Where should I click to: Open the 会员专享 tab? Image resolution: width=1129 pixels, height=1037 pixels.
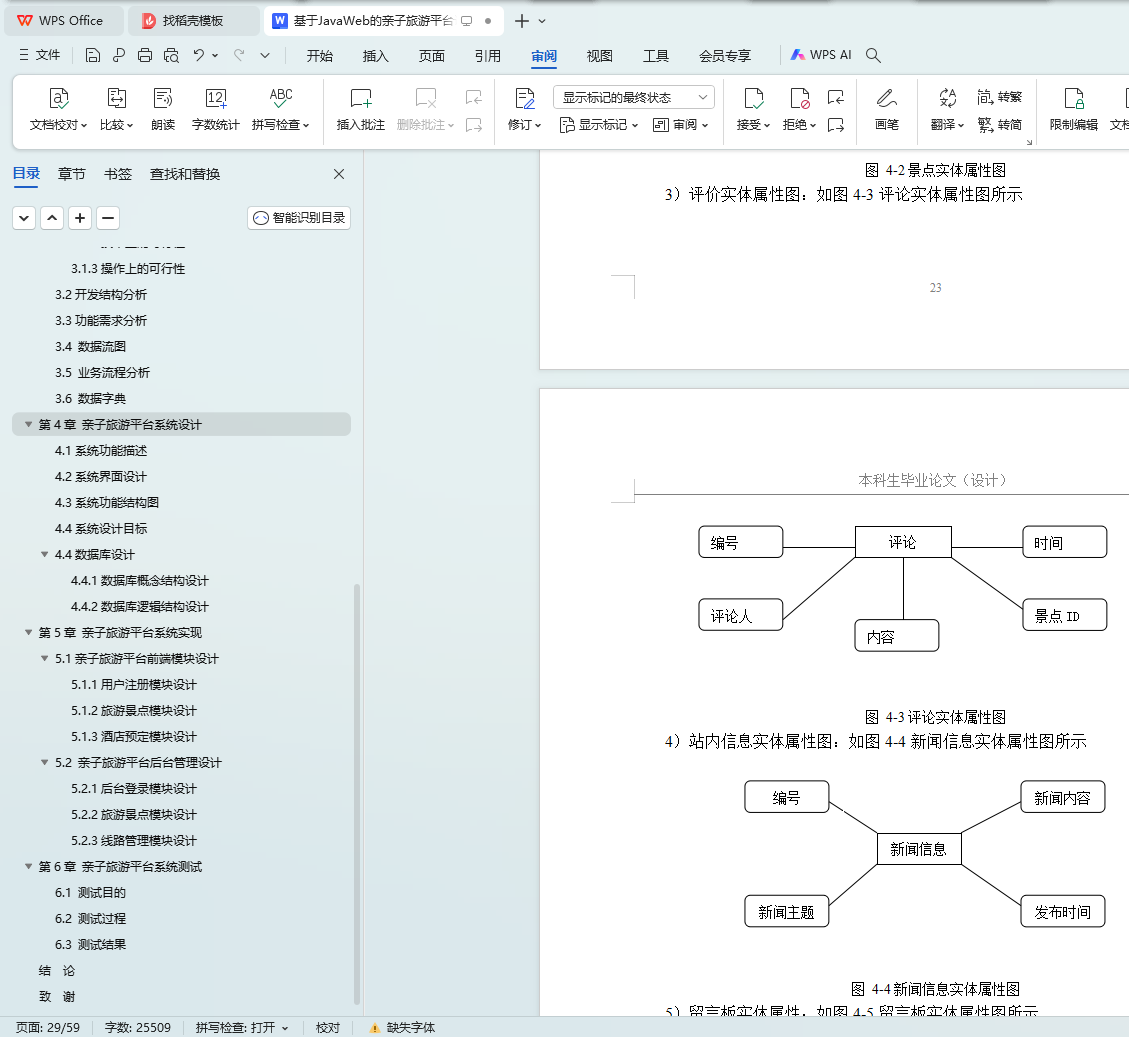(x=724, y=55)
